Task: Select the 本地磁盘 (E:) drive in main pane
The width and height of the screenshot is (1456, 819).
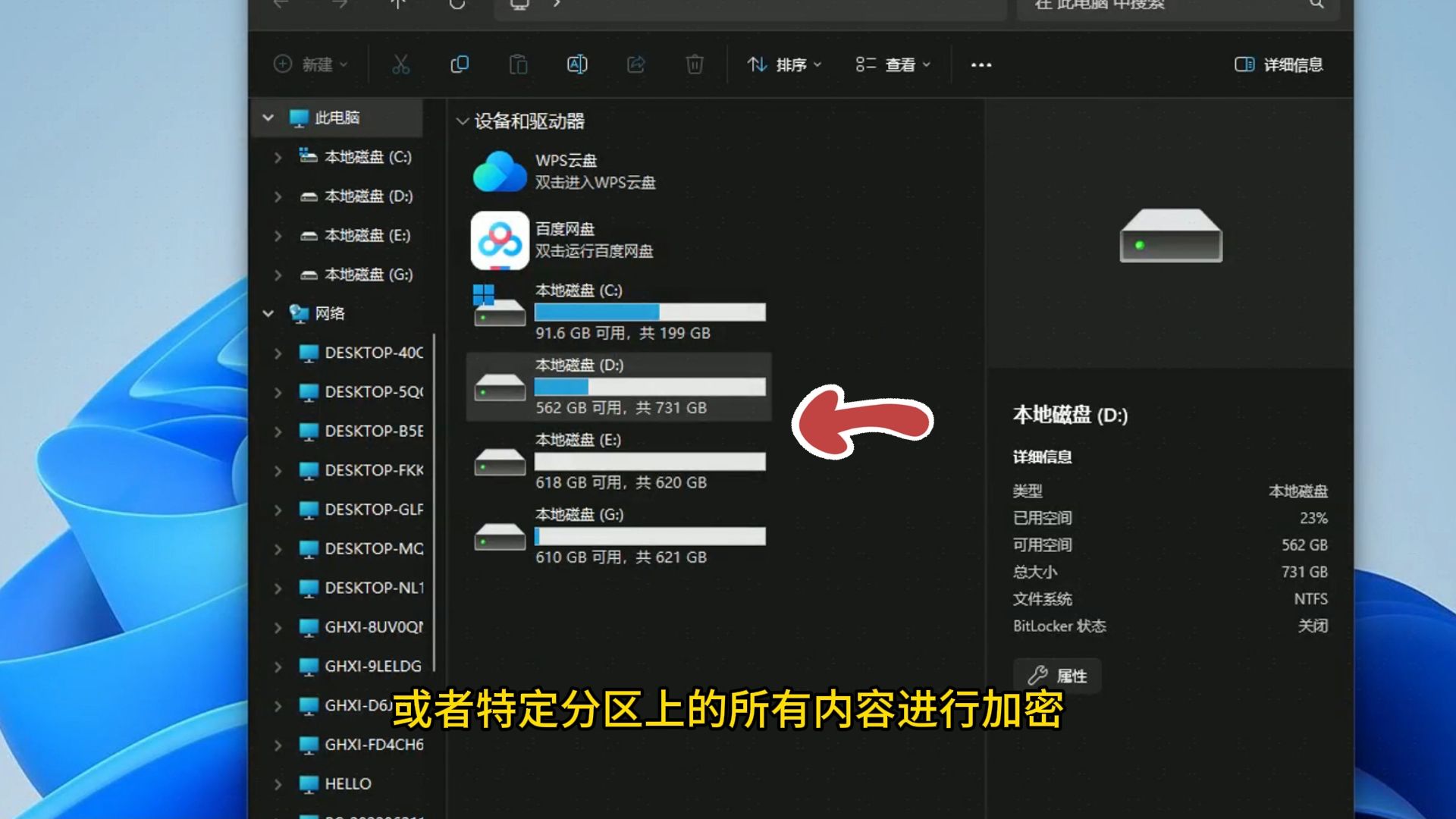Action: point(619,461)
